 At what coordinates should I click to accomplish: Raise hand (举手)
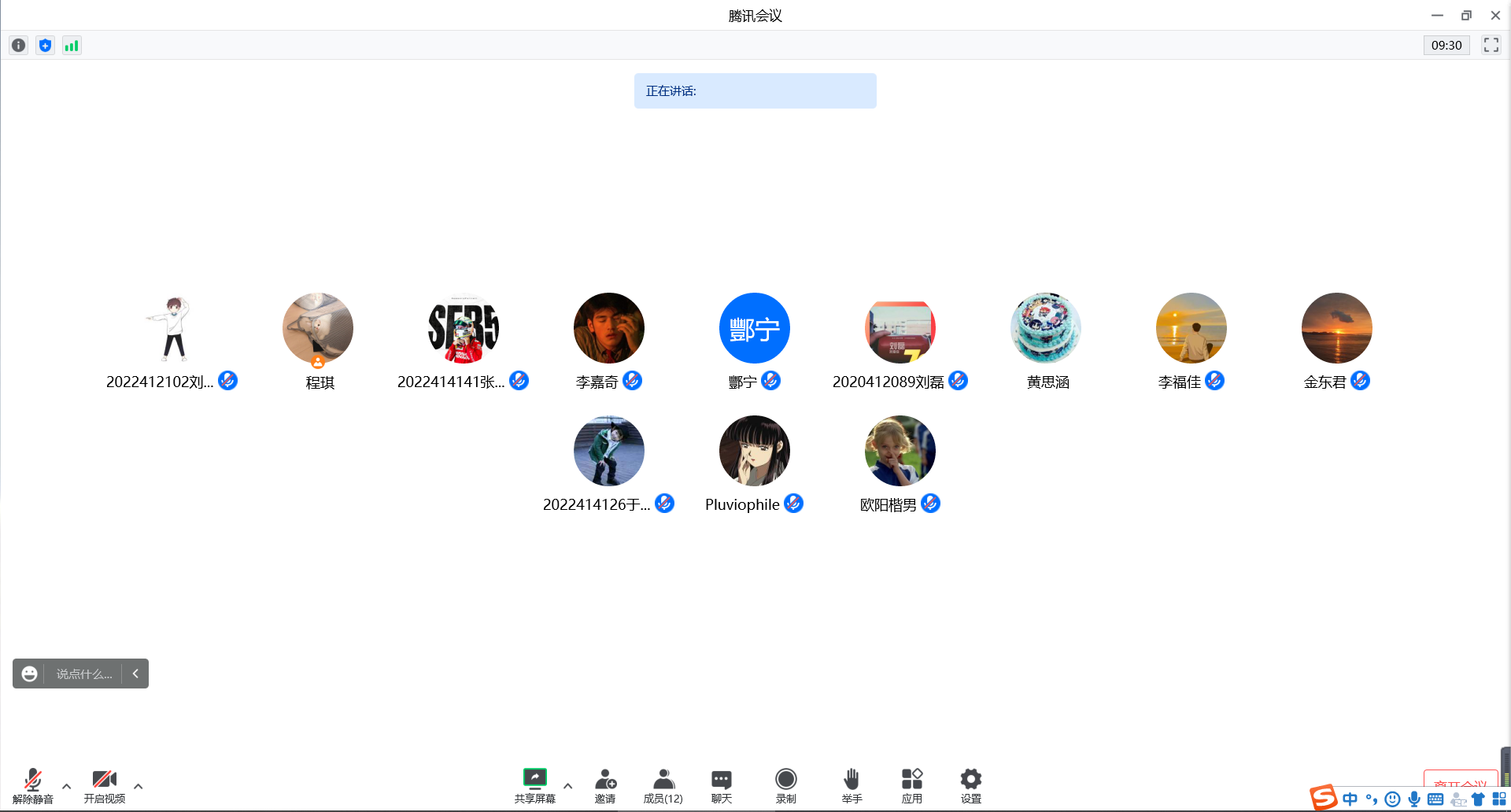852,785
